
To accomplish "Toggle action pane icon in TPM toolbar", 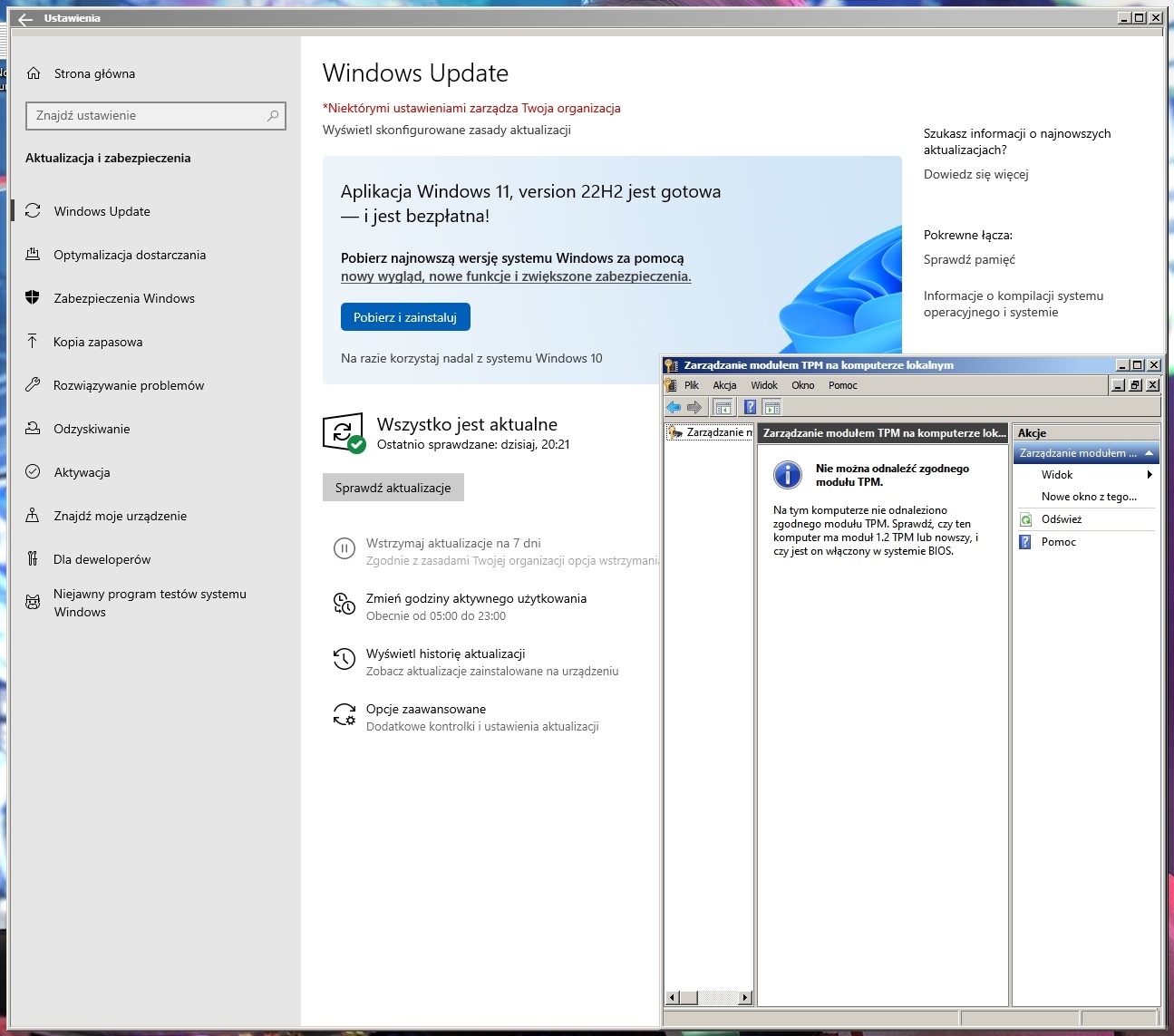I will pos(771,407).
